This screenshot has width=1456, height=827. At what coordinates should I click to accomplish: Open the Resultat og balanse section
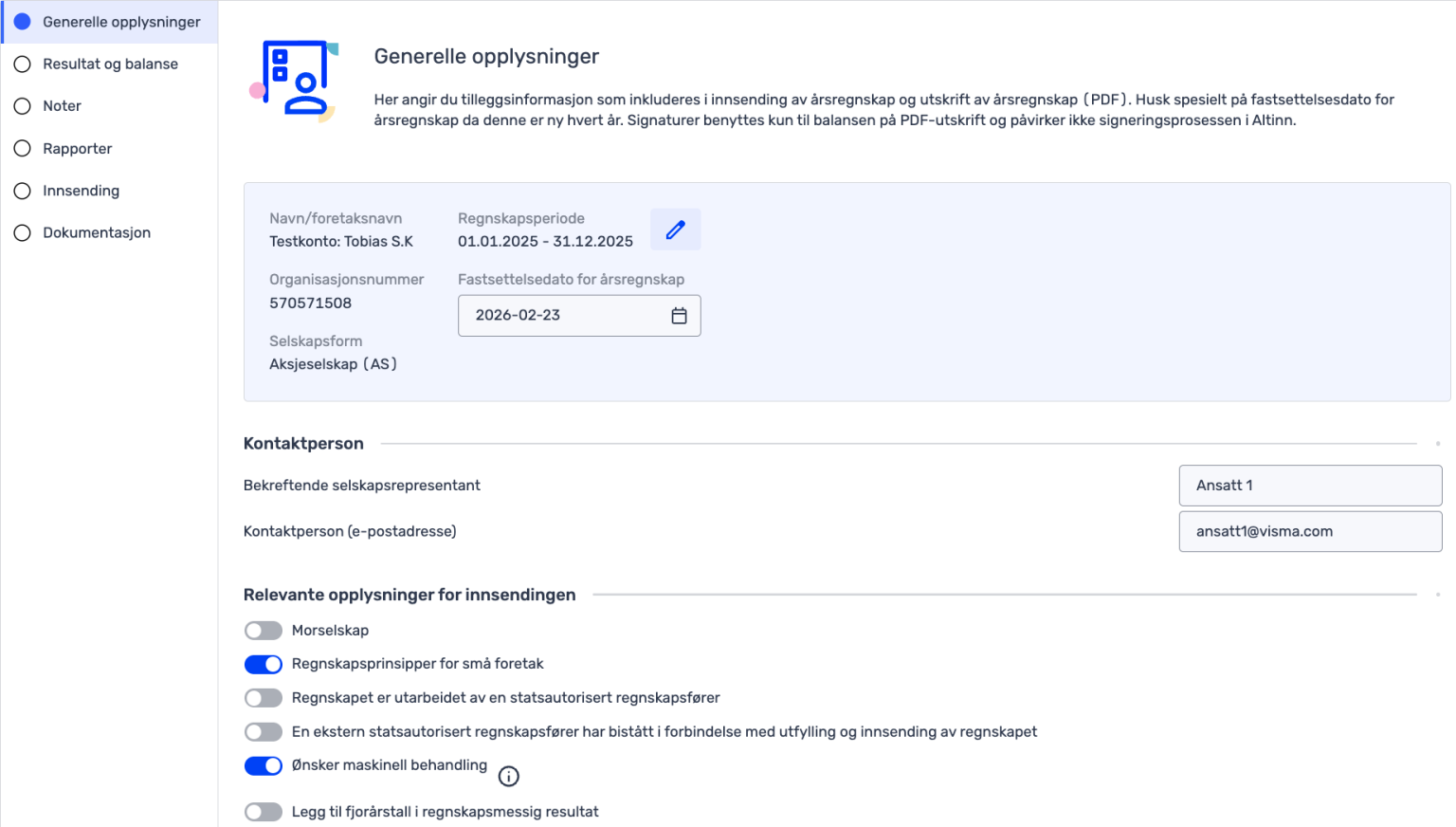pos(110,64)
